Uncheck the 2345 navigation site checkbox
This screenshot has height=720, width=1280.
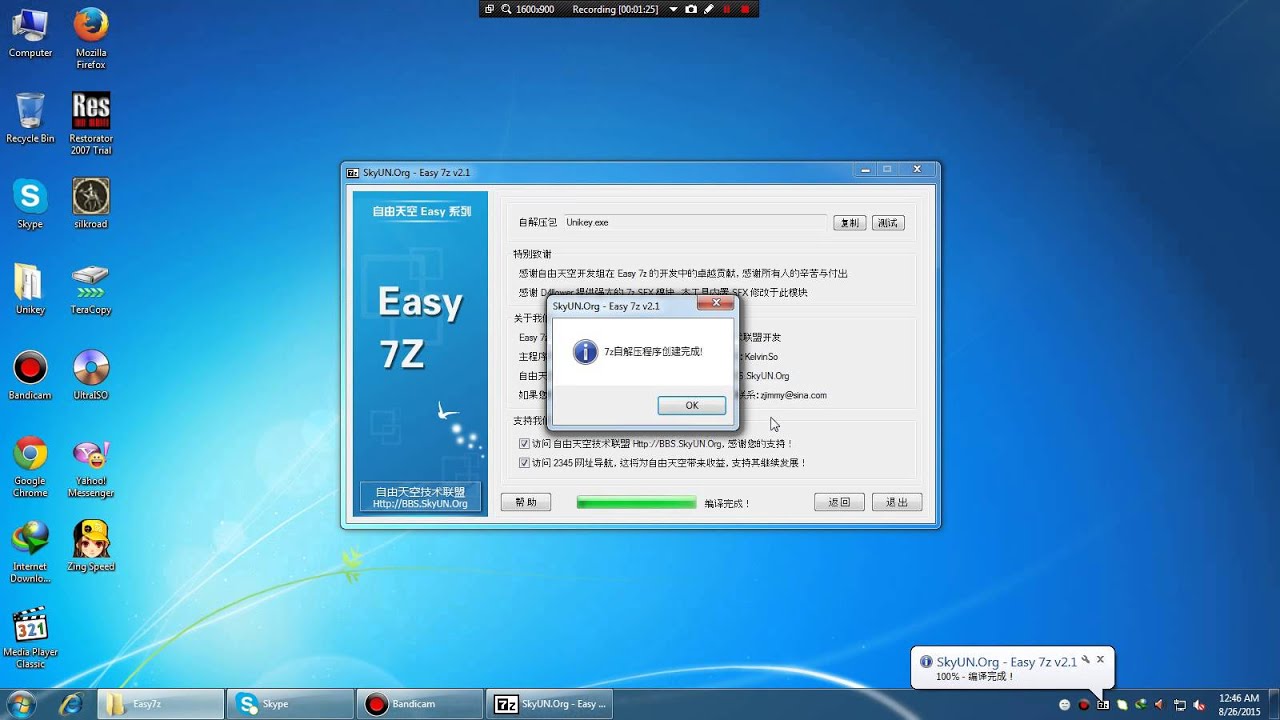(524, 463)
